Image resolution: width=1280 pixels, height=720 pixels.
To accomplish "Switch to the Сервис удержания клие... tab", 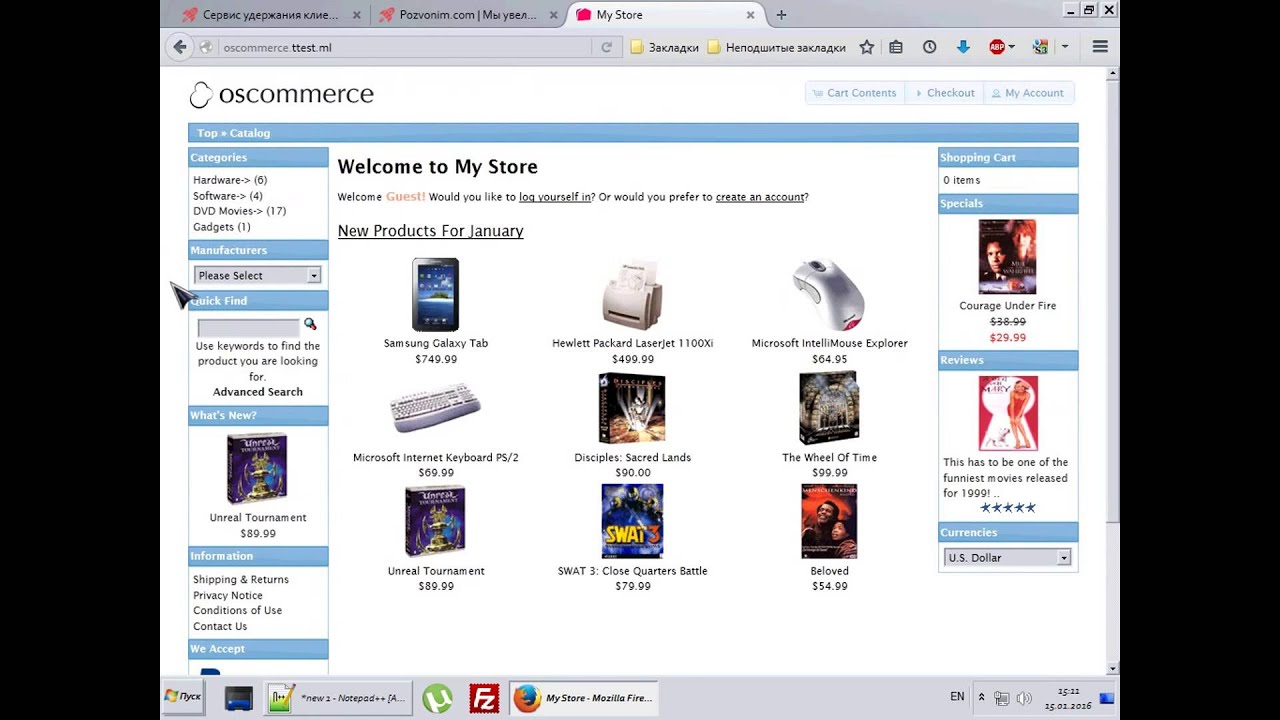I will click(x=270, y=15).
